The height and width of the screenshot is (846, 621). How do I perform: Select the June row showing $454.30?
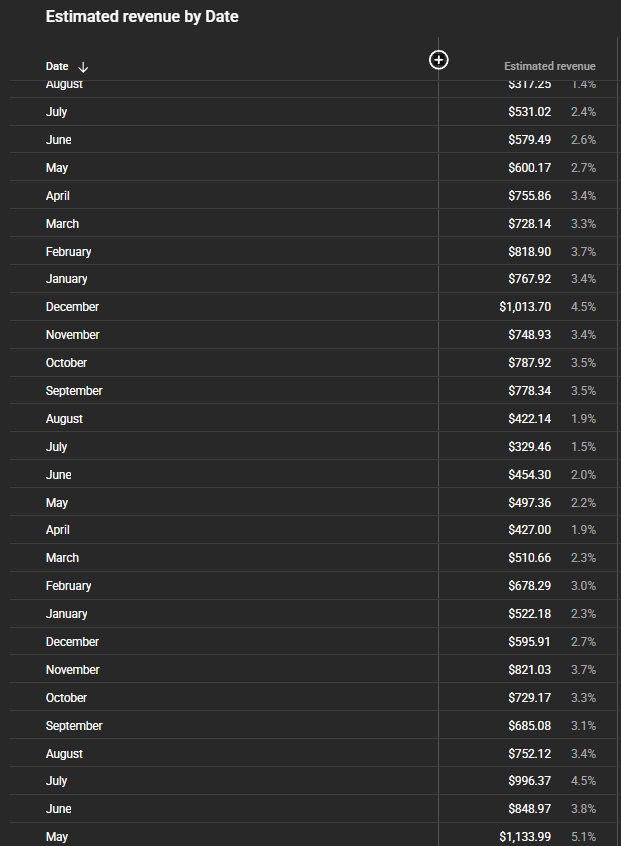click(58, 475)
